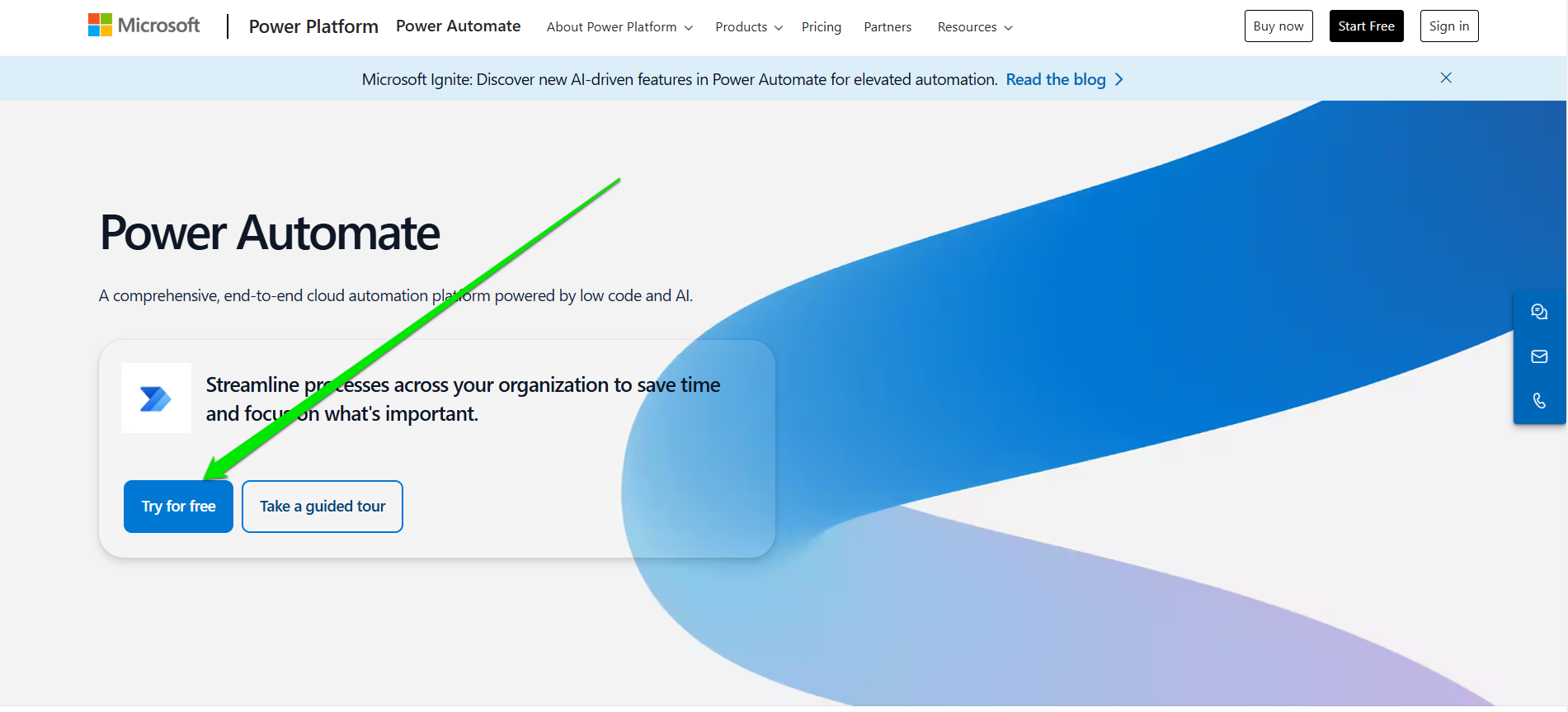This screenshot has width=1568, height=712.
Task: Click the Power Automate main heading
Action: pos(270,233)
